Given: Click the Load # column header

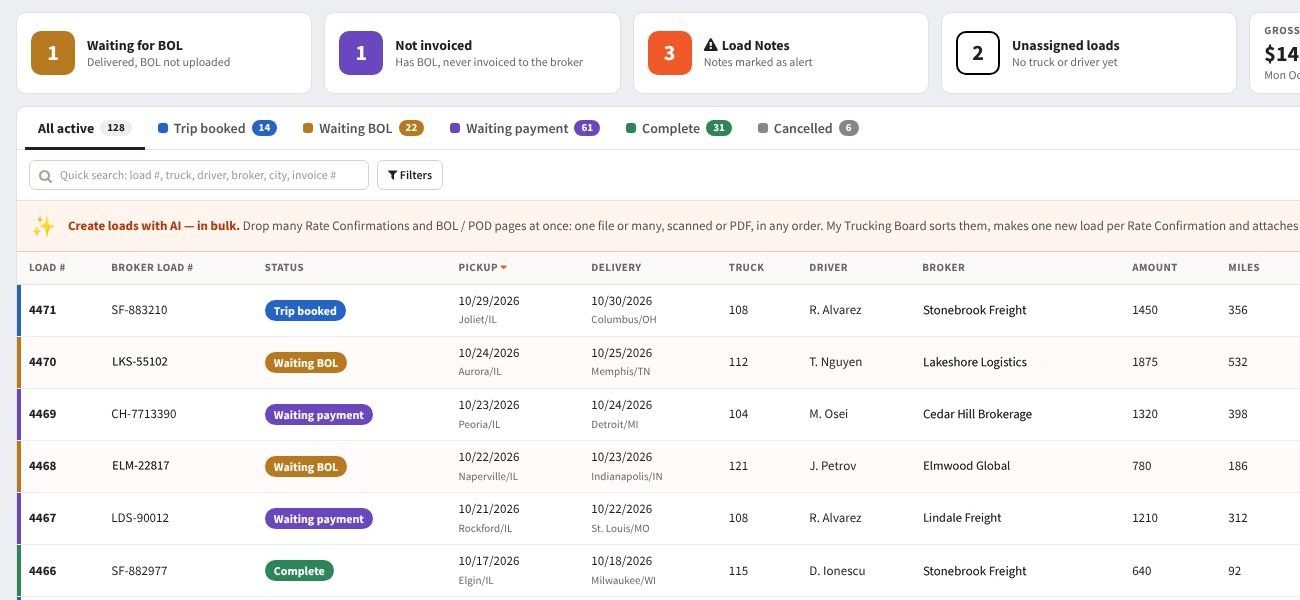Looking at the screenshot, I should click(x=47, y=267).
